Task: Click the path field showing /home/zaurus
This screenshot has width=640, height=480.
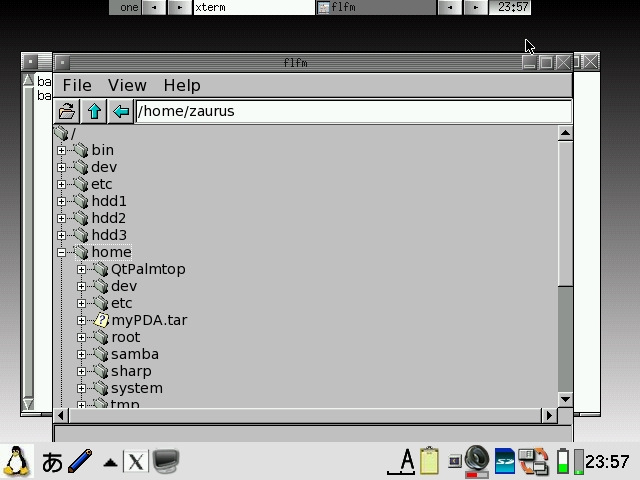Action: (353, 111)
